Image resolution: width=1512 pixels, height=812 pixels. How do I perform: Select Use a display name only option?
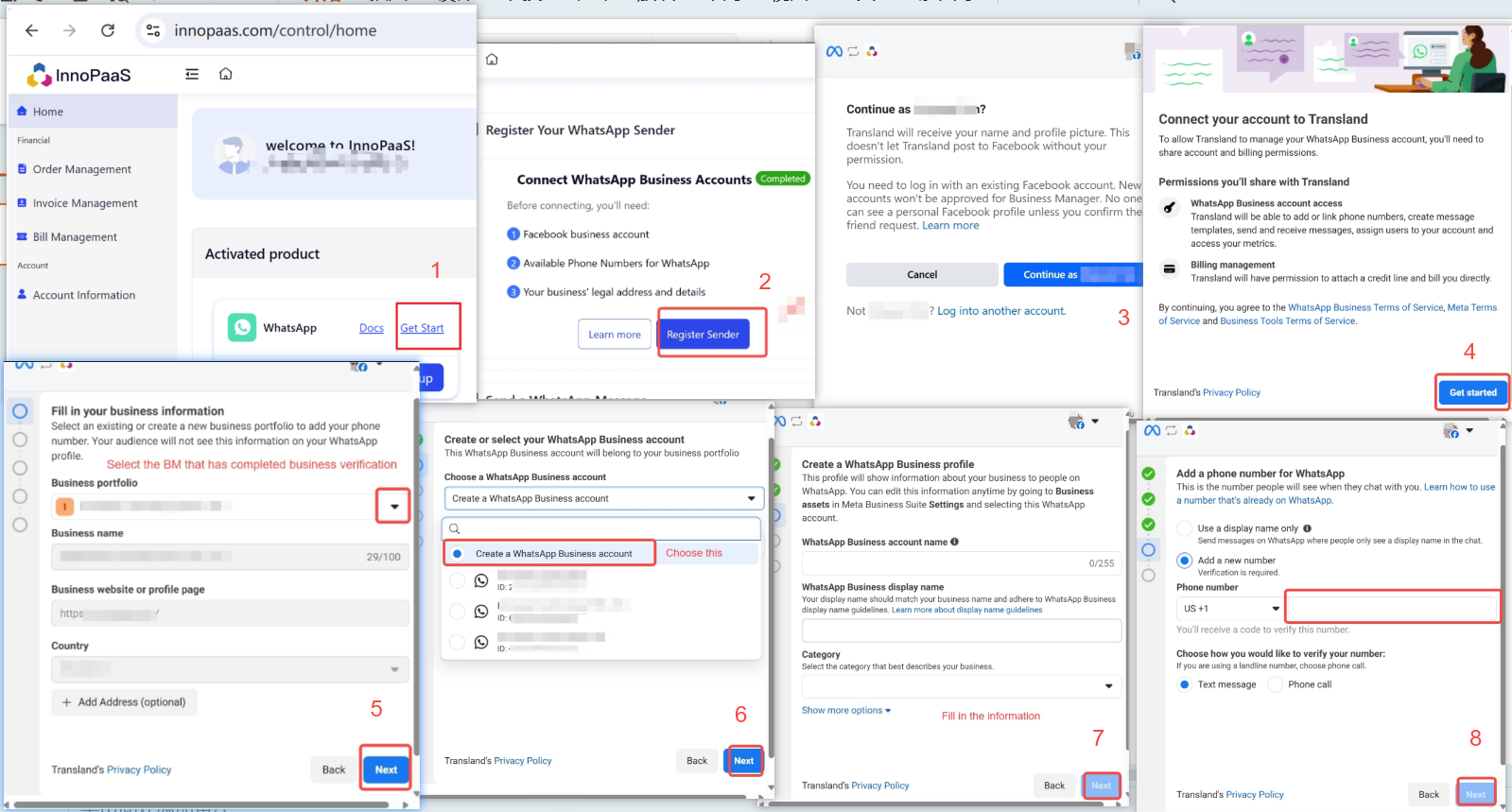pyautogui.click(x=1185, y=528)
